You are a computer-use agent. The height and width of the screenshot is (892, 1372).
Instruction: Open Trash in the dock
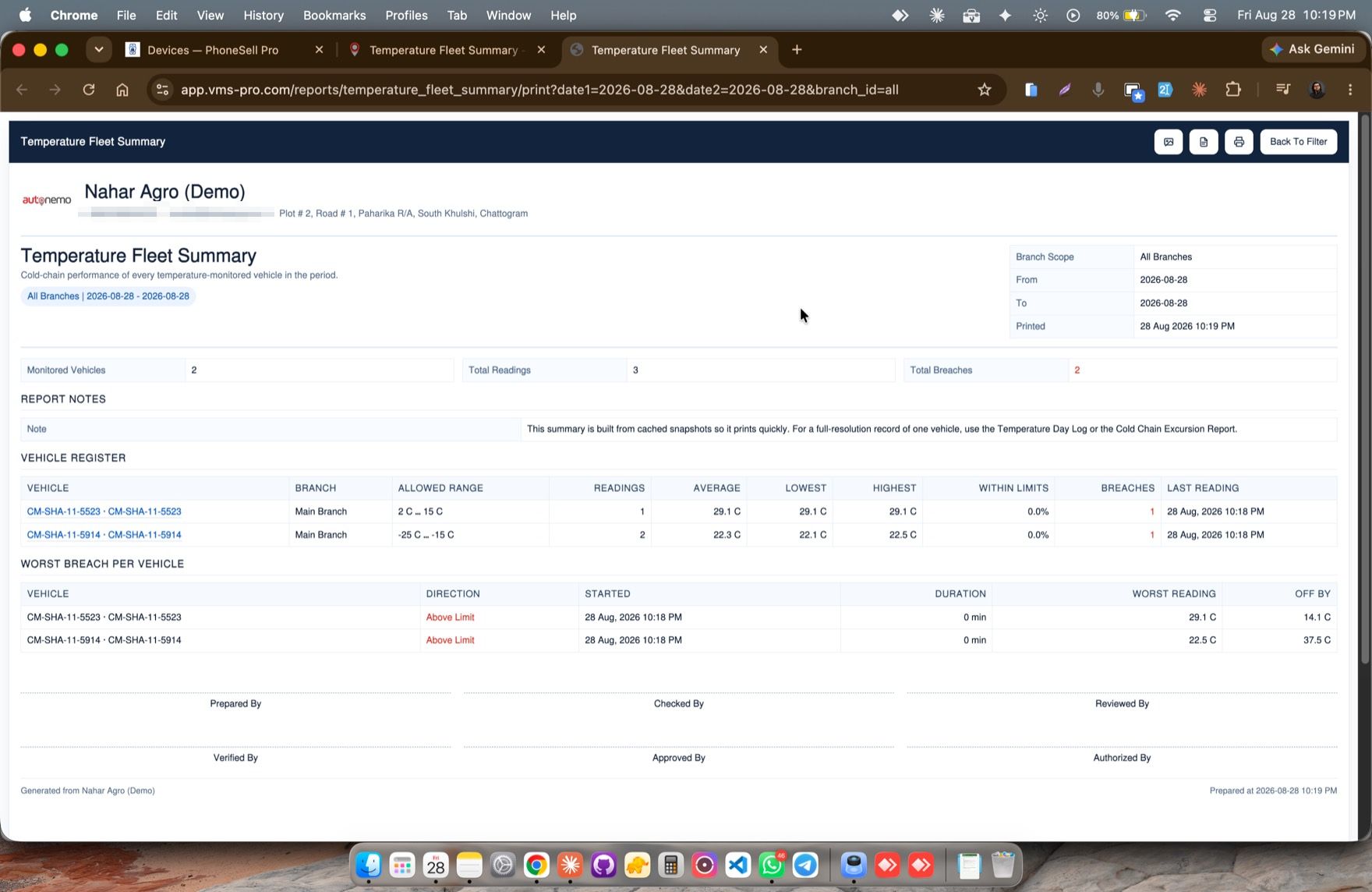tap(1003, 865)
